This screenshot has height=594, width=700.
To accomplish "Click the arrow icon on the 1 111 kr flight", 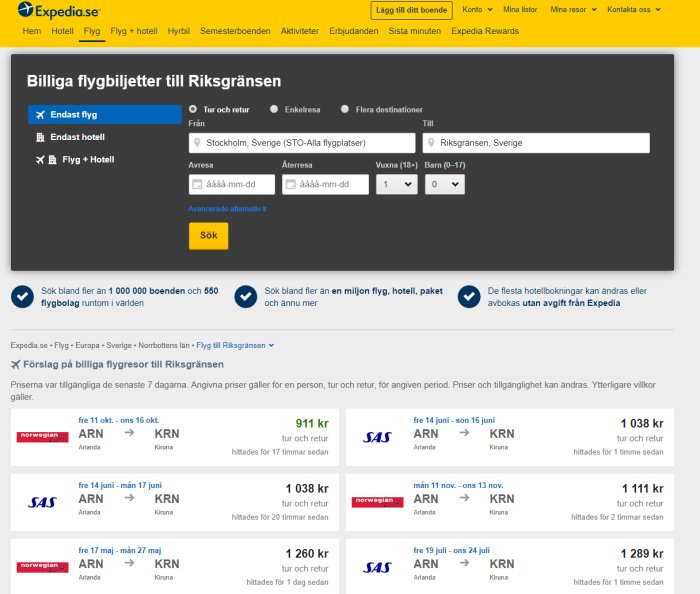I will [x=464, y=498].
